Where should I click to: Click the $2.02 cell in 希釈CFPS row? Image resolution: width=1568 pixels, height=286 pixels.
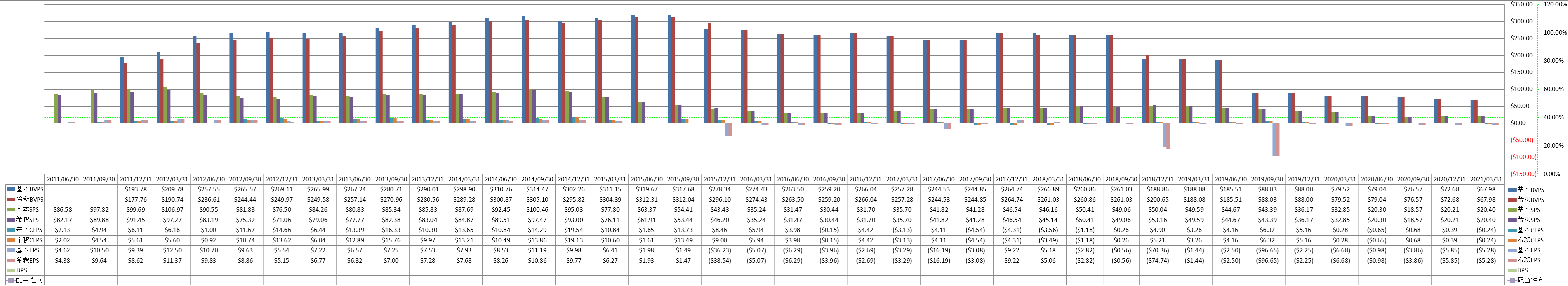point(63,240)
